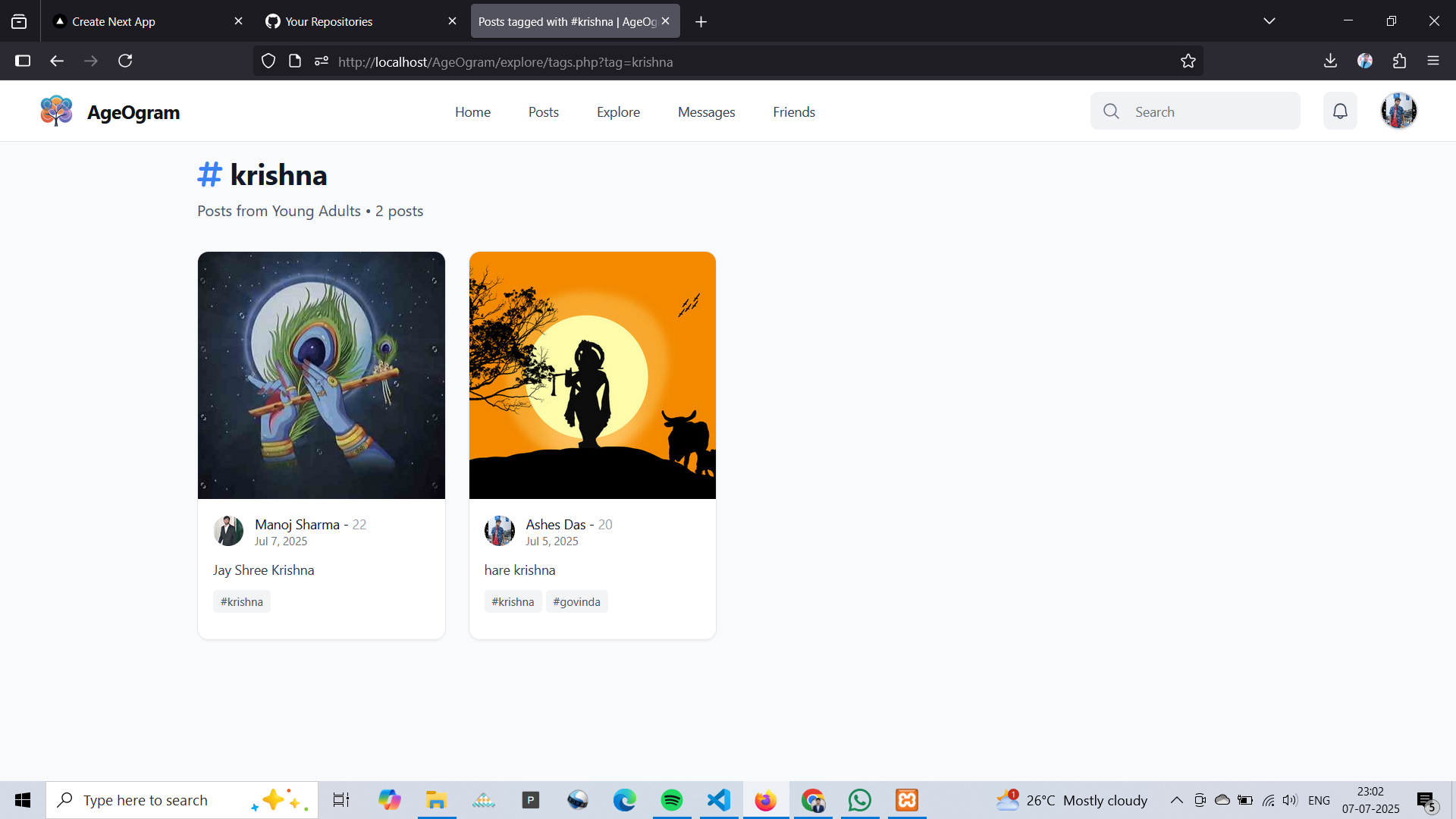The height and width of the screenshot is (819, 1456).
Task: Open the Firefox extensions puzzle icon
Action: click(1399, 61)
